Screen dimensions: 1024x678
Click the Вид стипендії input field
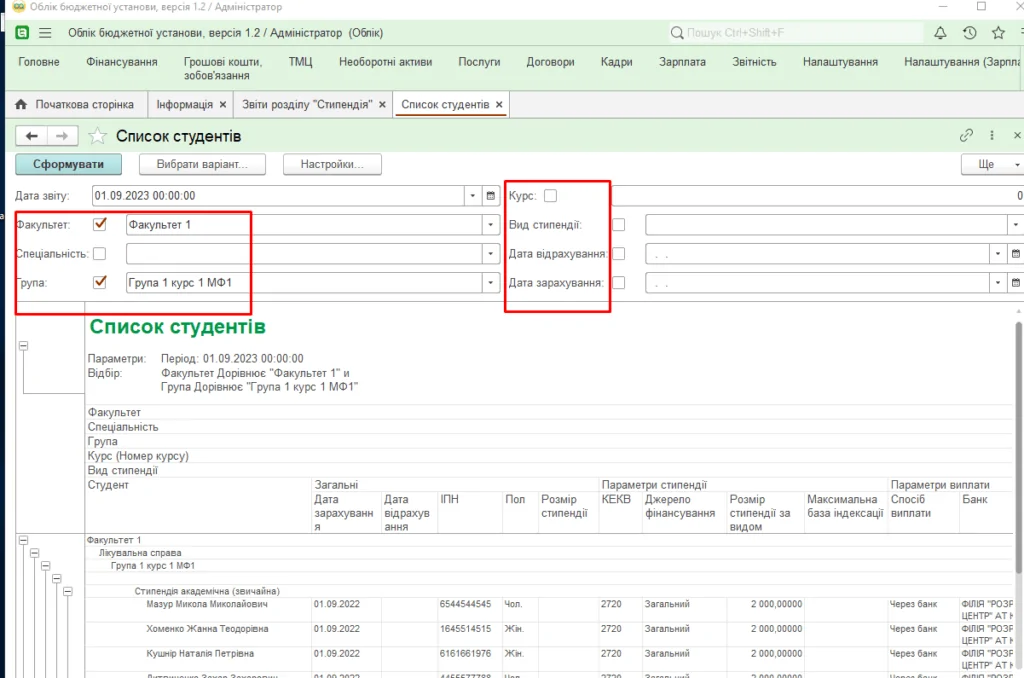tap(827, 225)
